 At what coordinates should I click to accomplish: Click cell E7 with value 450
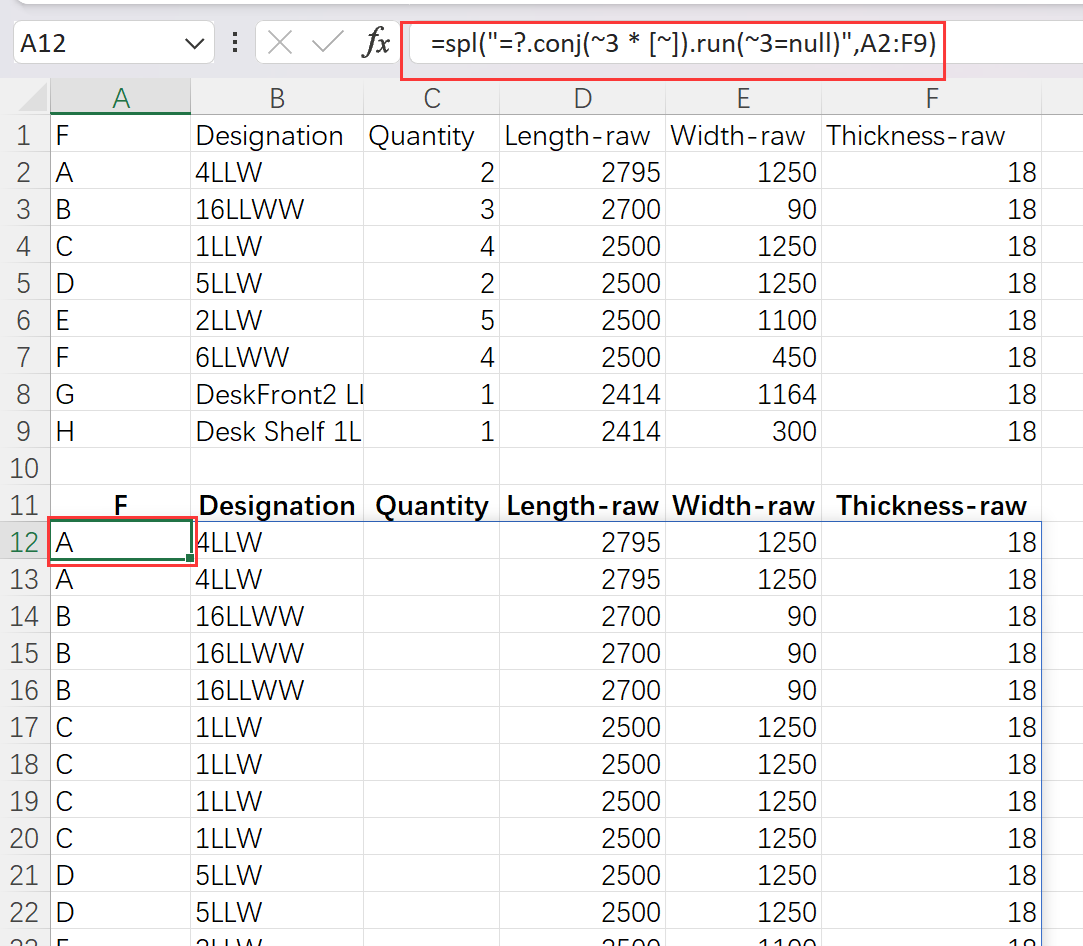coord(742,357)
